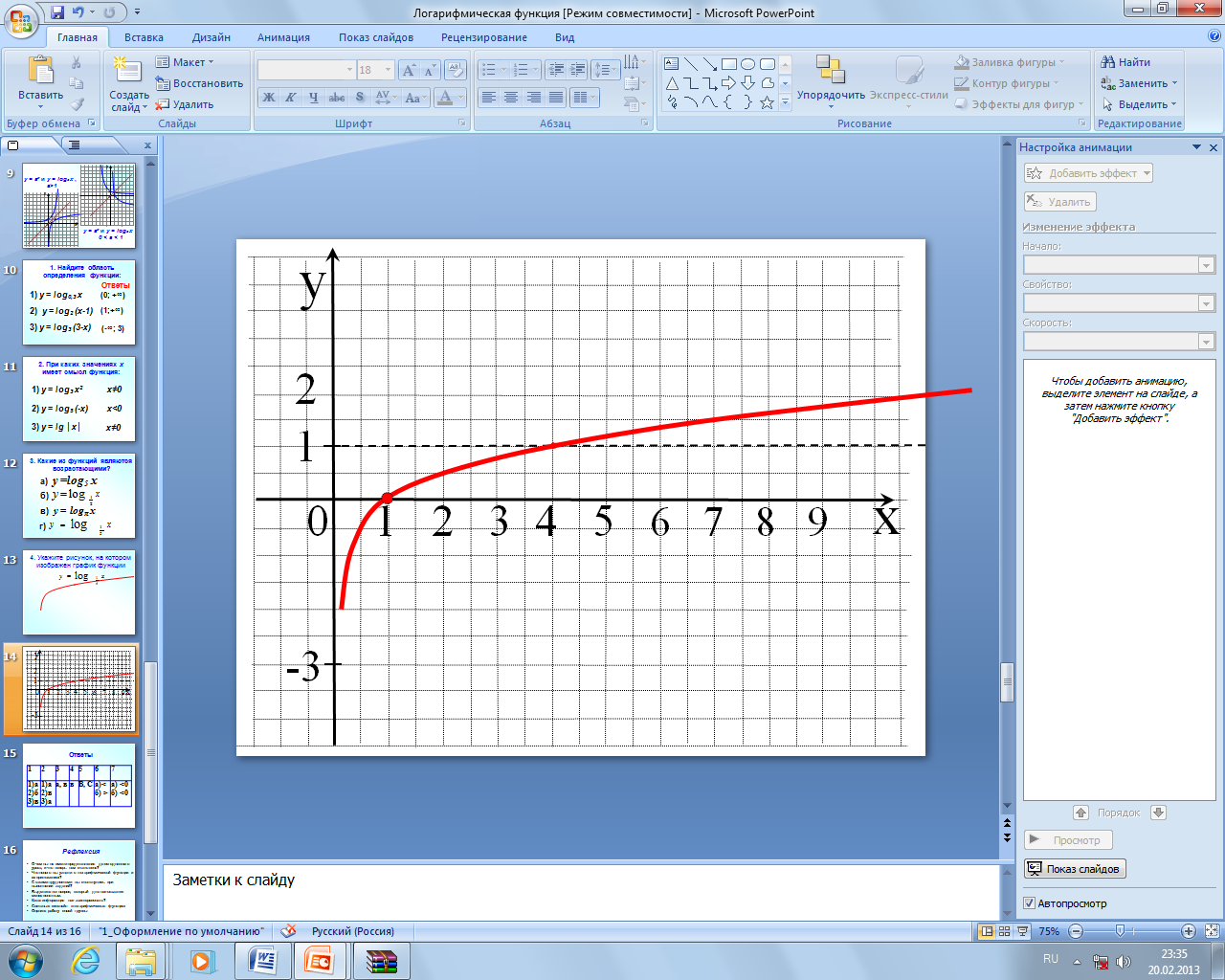Viewport: 1225px width, 980px height.
Task: Switch to the outline tab in slides pane
Action: [x=74, y=145]
